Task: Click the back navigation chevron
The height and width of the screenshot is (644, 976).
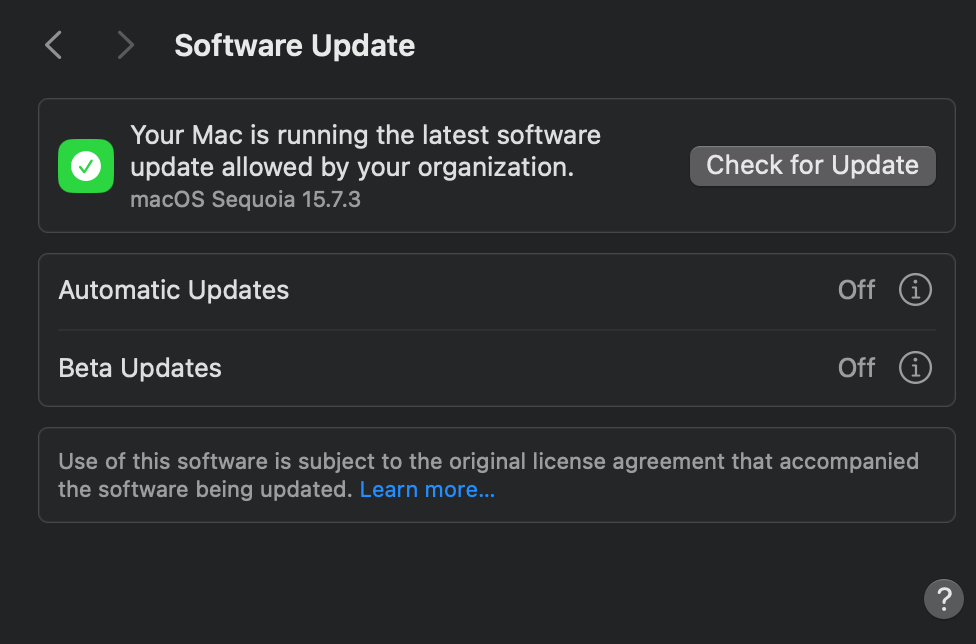Action: 52,45
